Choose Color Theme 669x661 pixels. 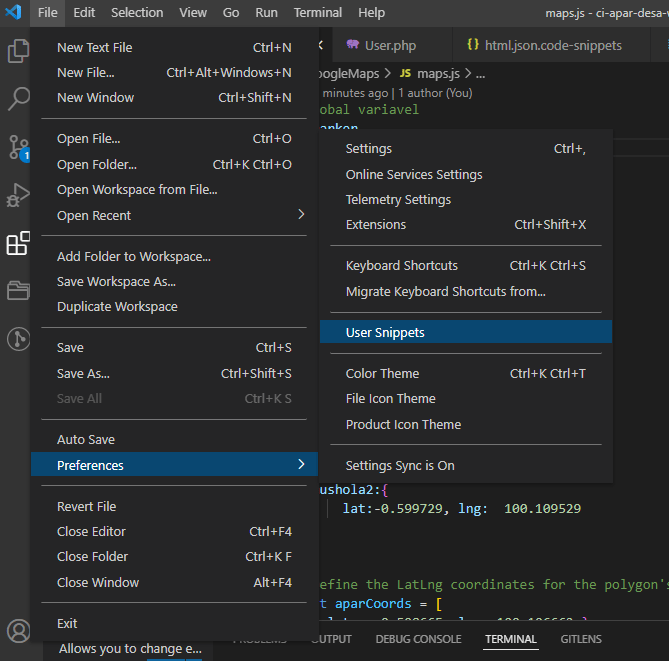466,373
